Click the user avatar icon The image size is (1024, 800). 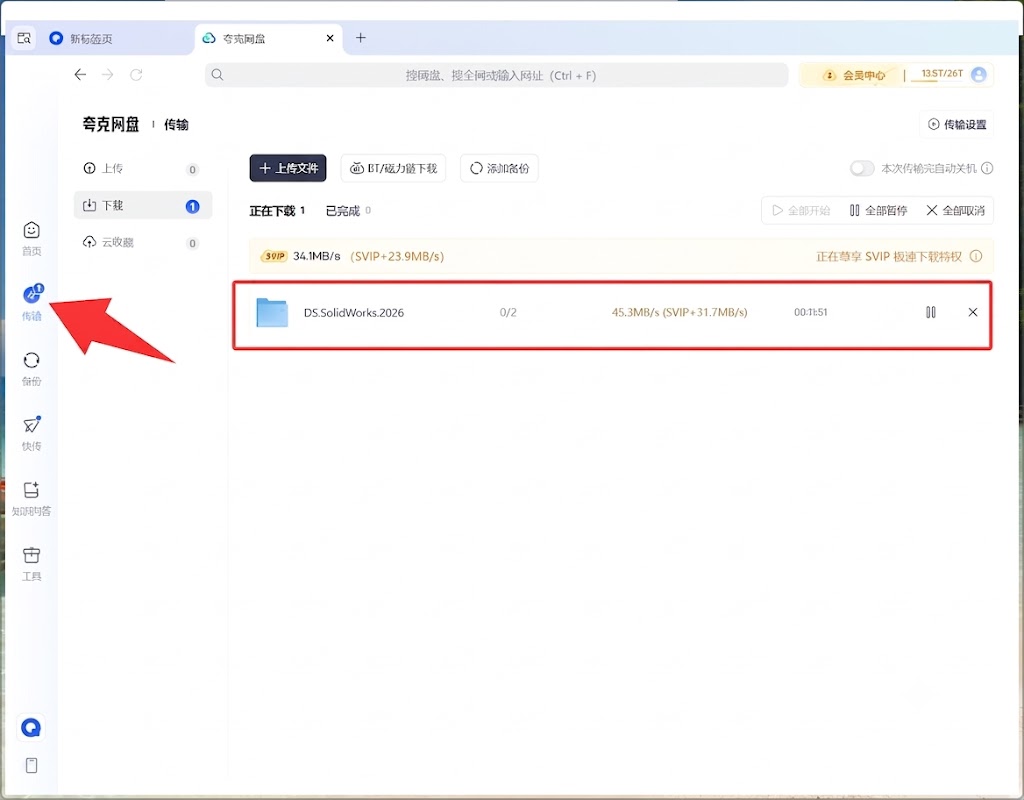tap(978, 74)
